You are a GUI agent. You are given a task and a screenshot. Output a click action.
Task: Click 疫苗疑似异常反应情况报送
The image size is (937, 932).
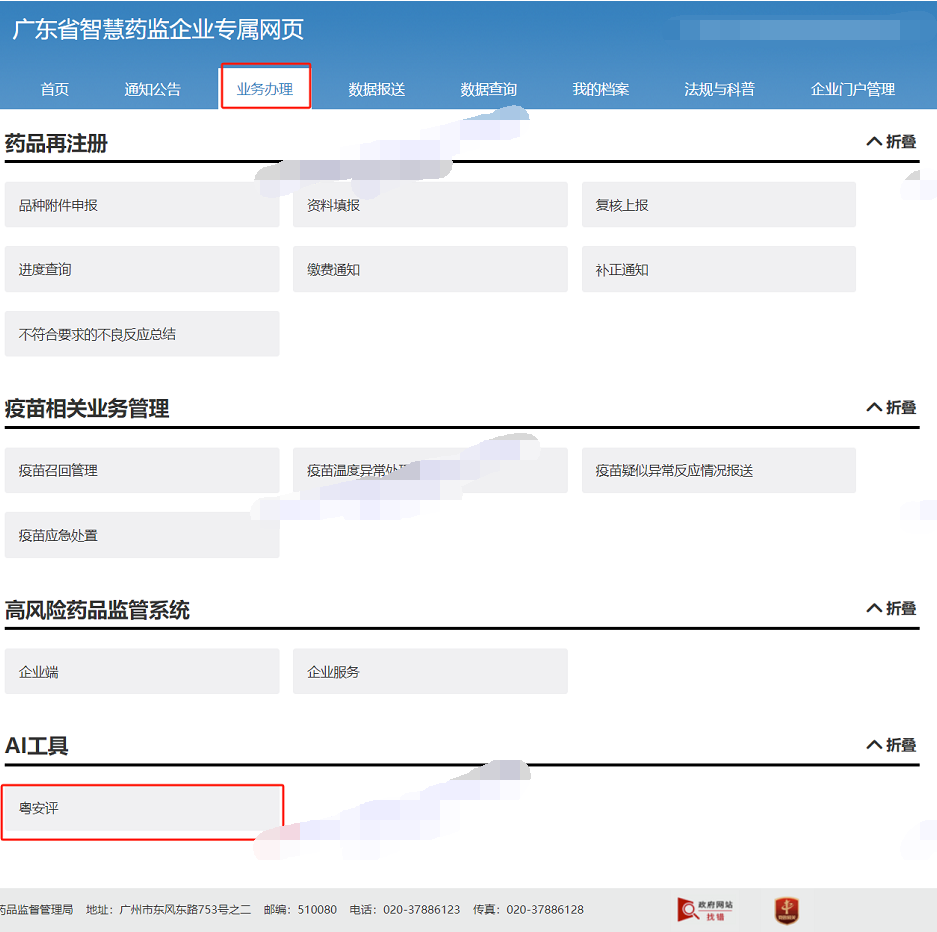coord(718,470)
